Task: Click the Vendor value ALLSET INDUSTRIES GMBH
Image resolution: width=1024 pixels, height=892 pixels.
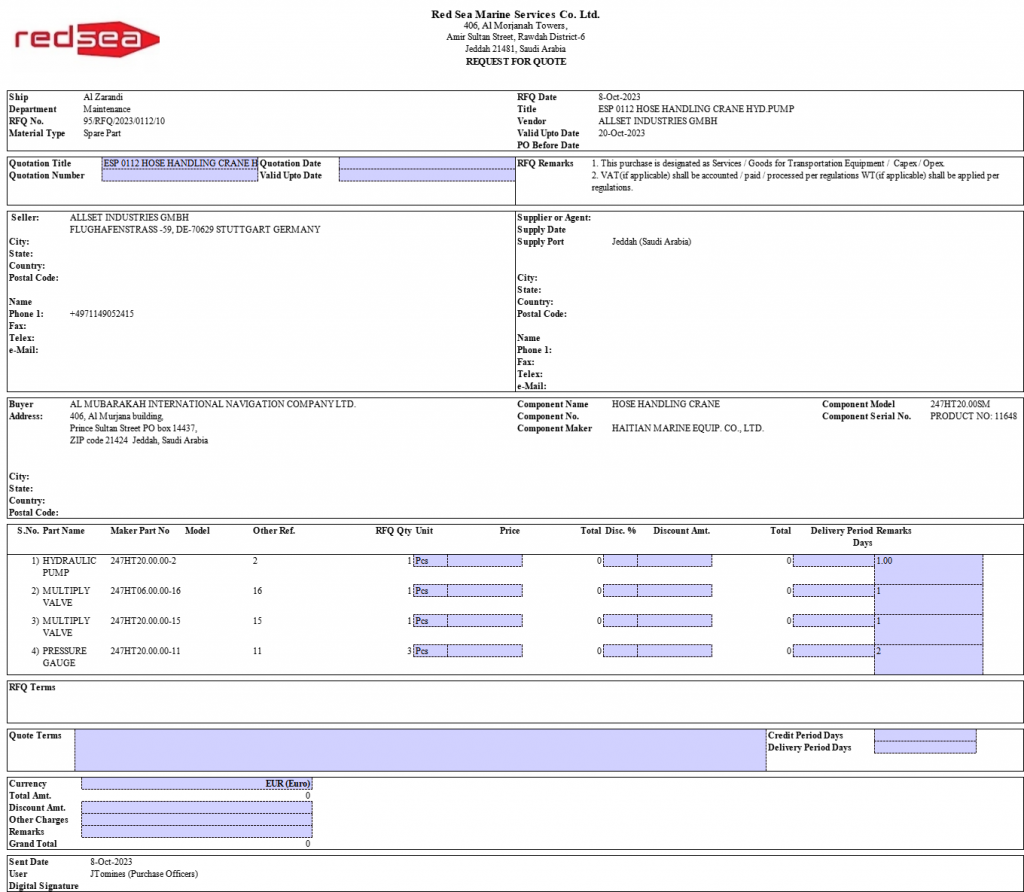Action: [x=658, y=121]
